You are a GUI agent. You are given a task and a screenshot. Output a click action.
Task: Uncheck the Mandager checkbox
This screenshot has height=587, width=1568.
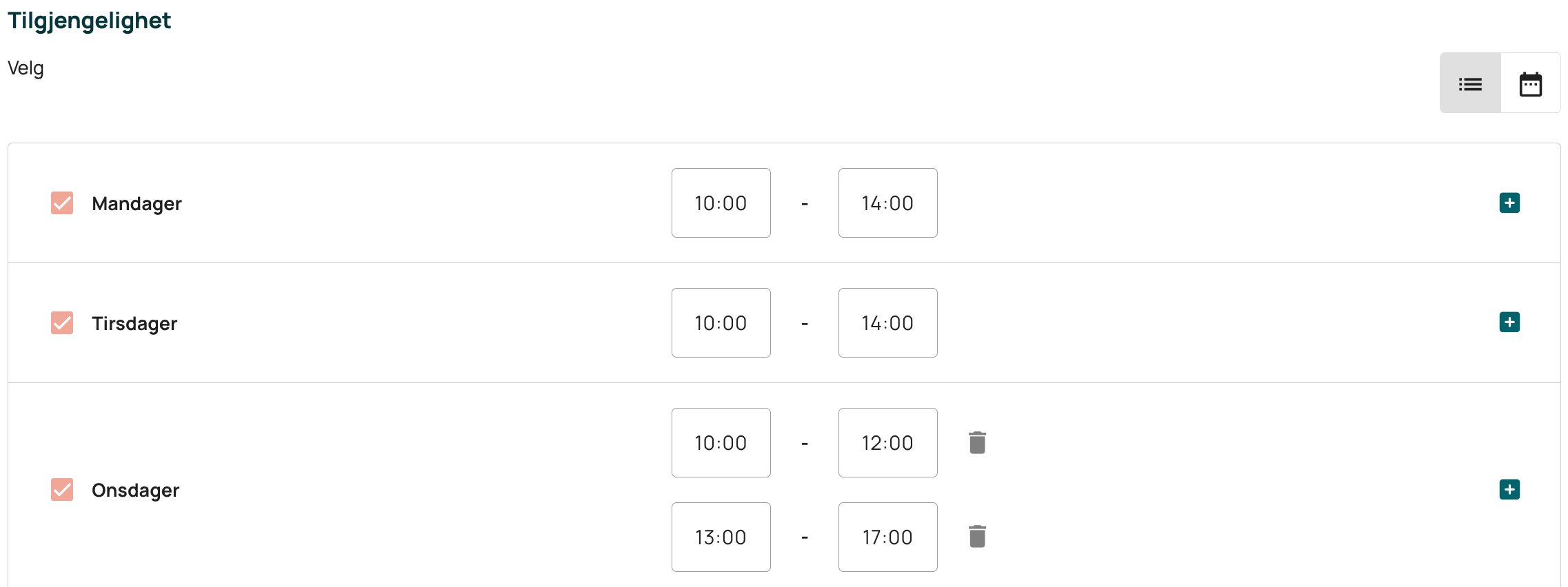point(62,203)
